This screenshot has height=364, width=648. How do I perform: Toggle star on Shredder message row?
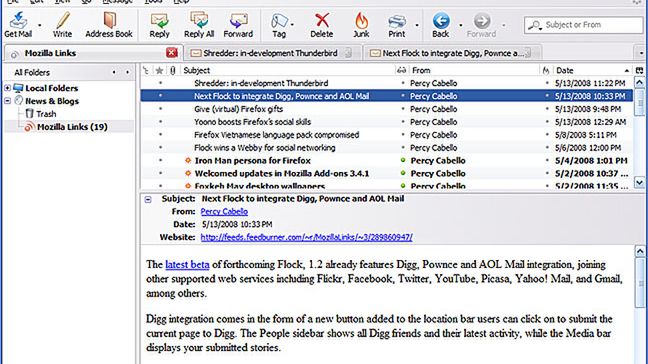click(x=160, y=83)
